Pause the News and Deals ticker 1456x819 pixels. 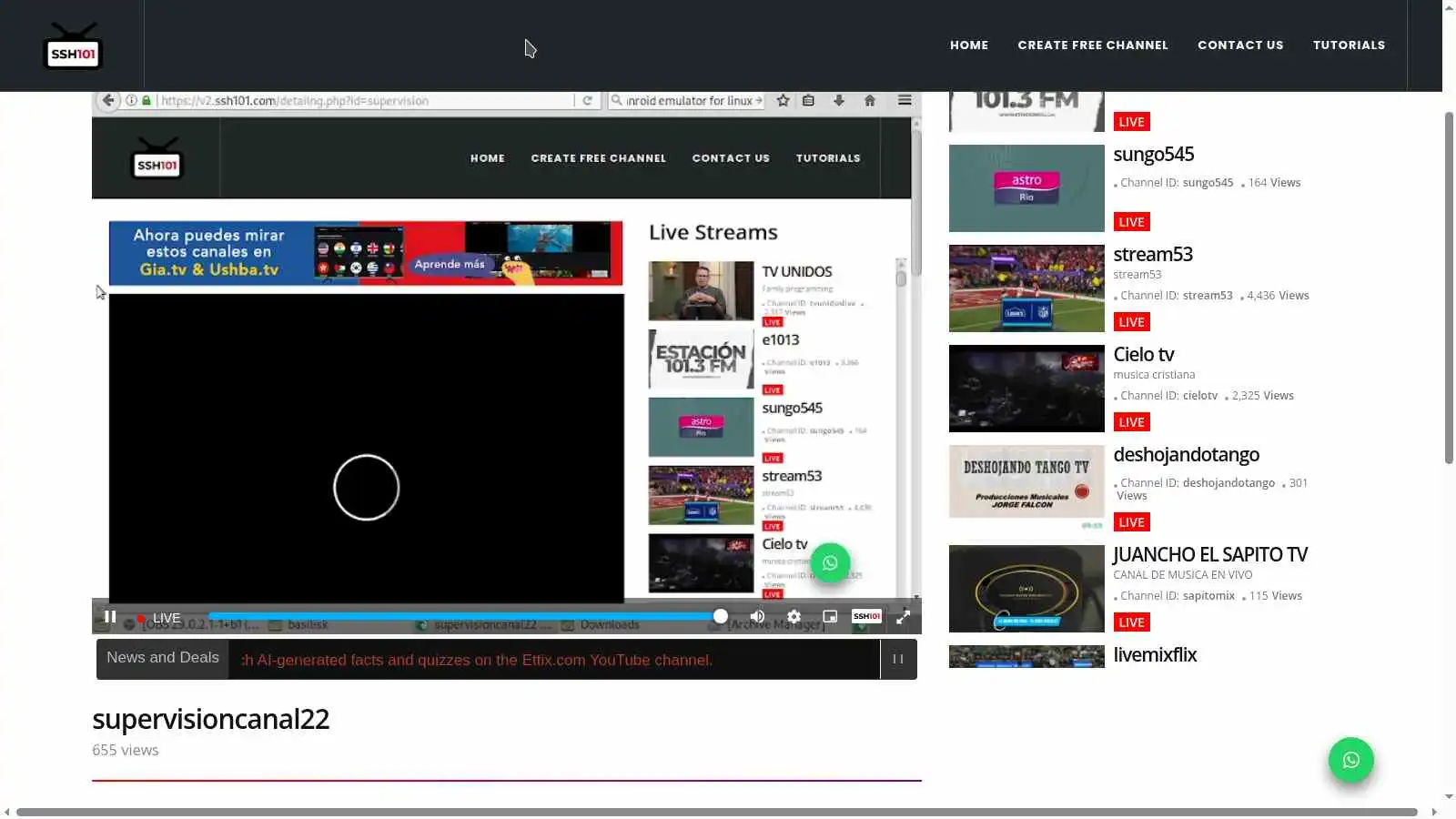coord(898,659)
